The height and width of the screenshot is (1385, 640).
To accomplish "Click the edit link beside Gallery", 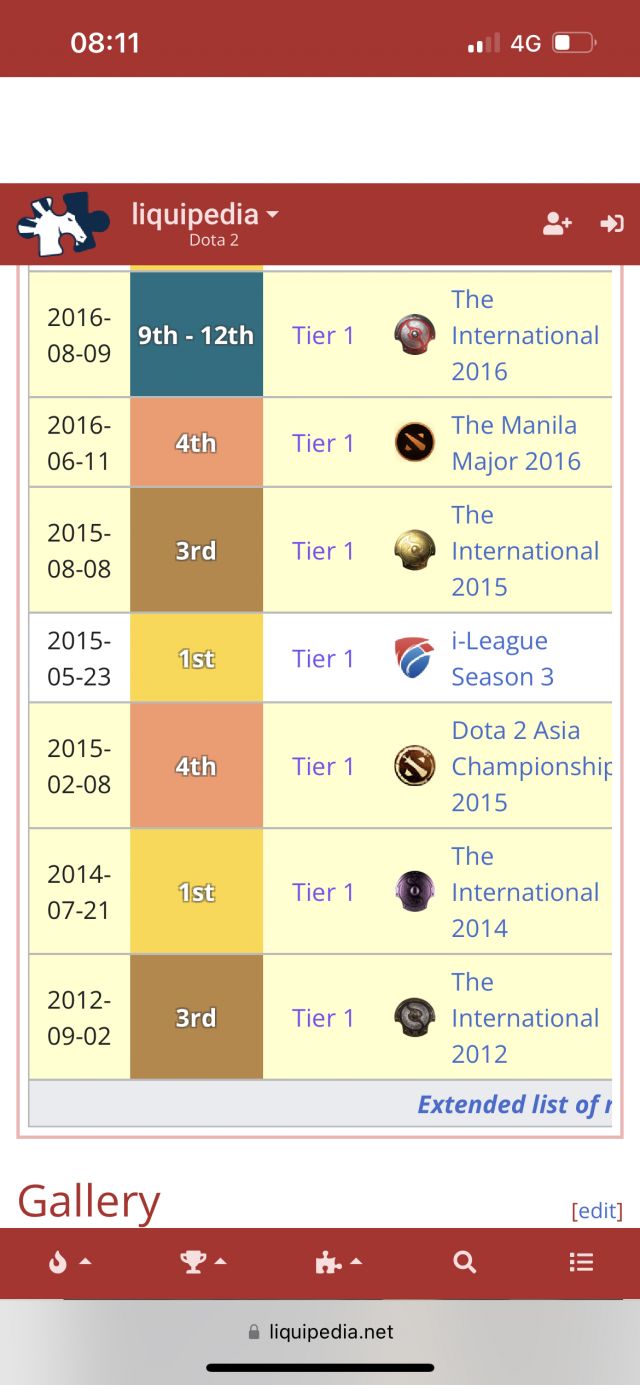I will [596, 1211].
